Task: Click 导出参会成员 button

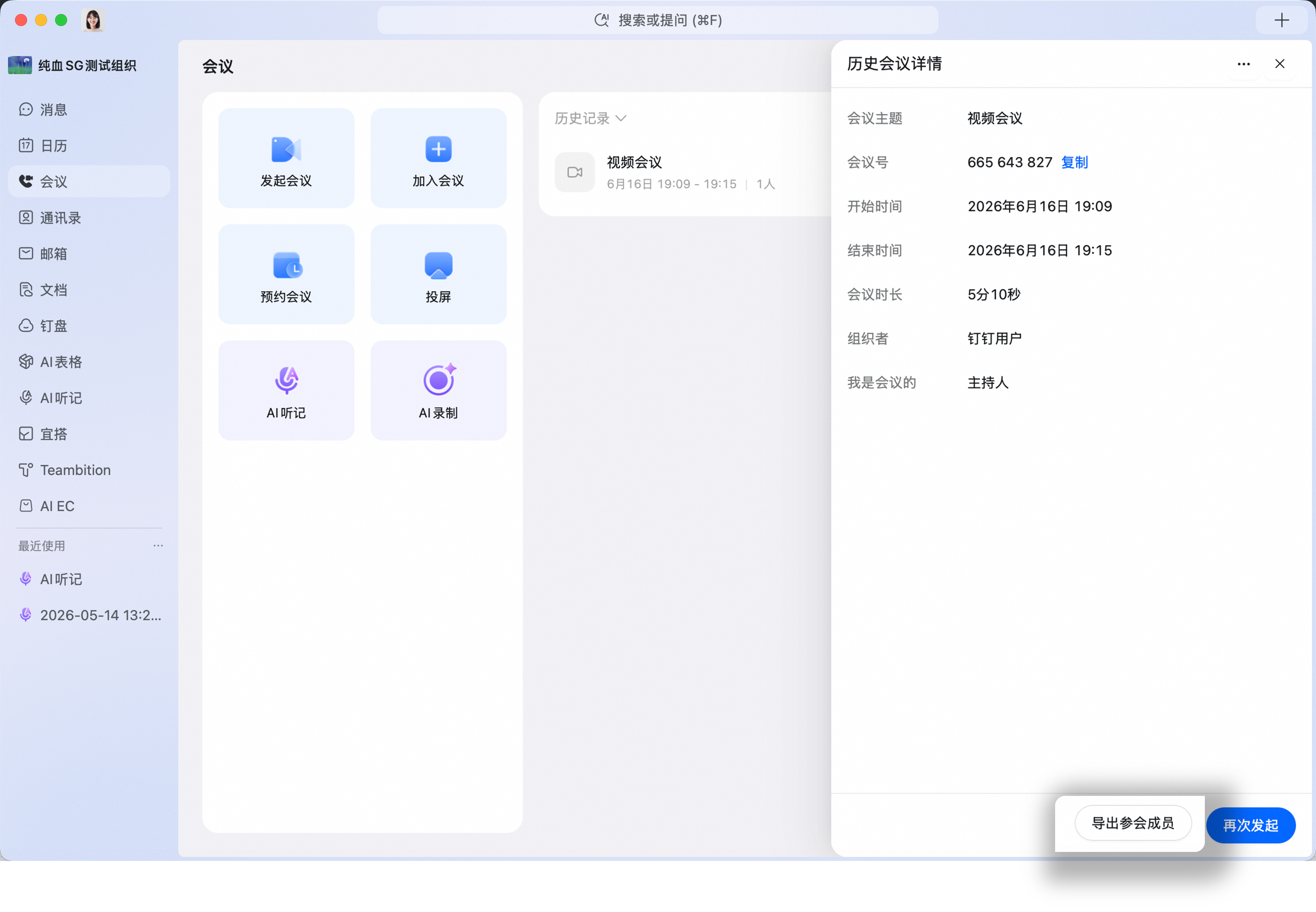Action: [1132, 823]
